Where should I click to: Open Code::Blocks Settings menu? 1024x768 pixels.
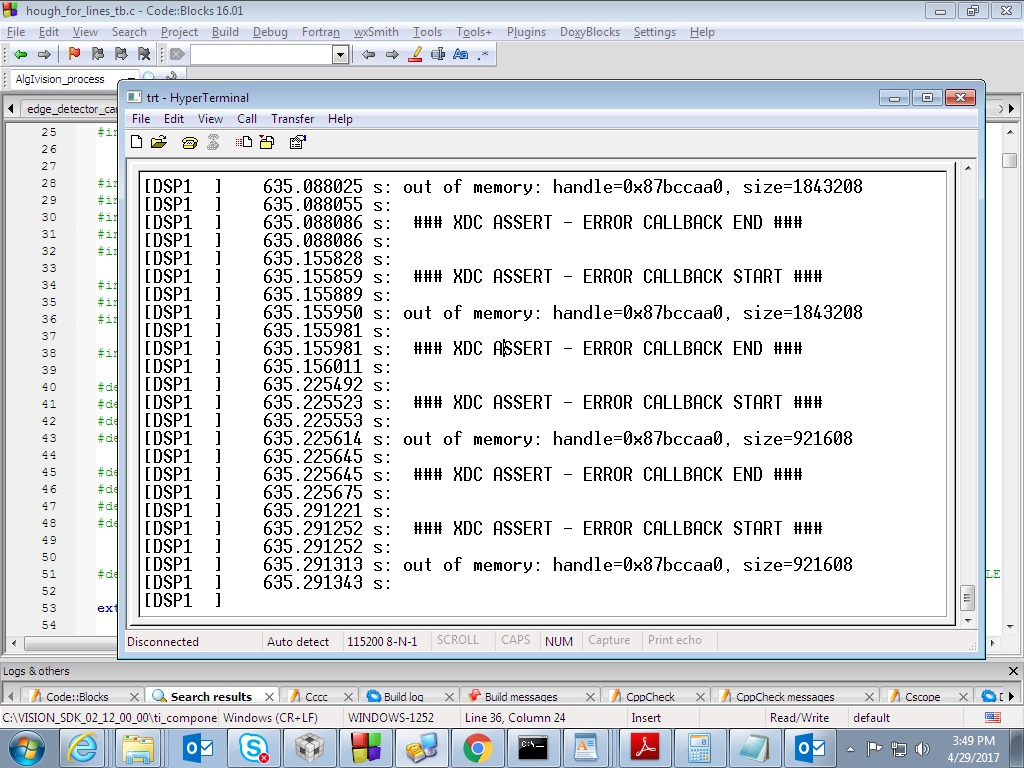pyautogui.click(x=655, y=32)
